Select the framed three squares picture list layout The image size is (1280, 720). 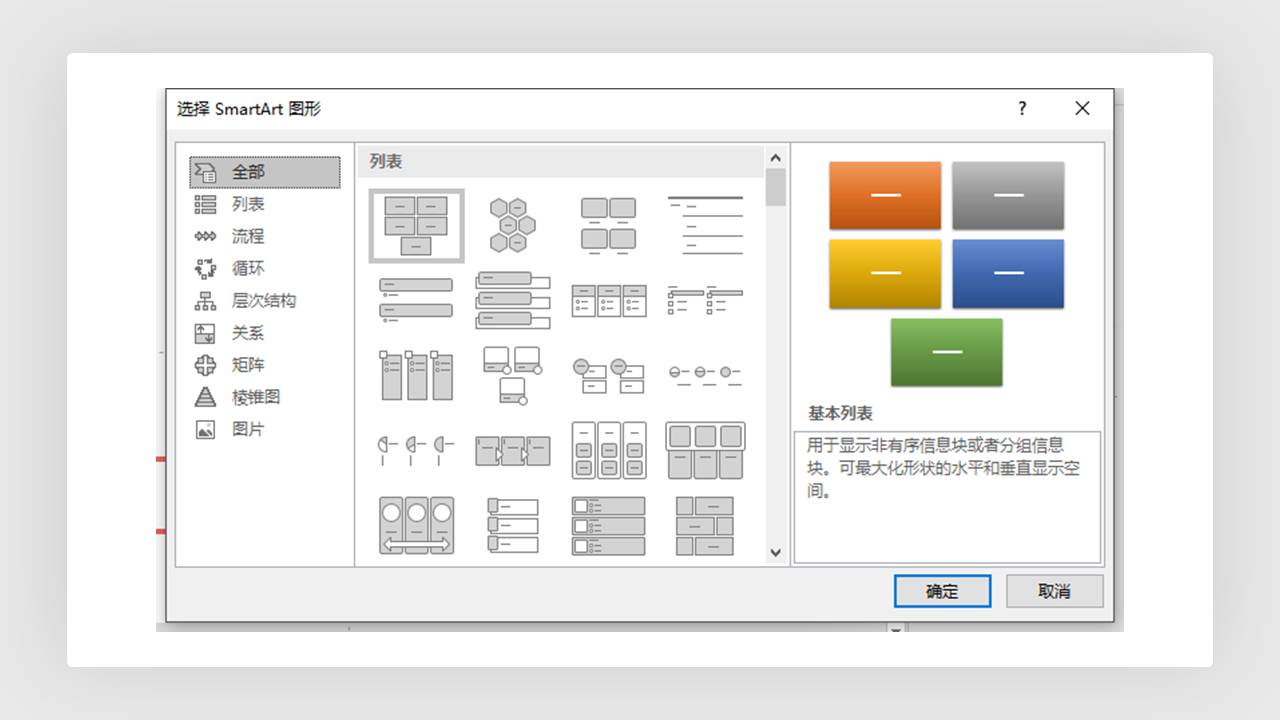click(705, 450)
